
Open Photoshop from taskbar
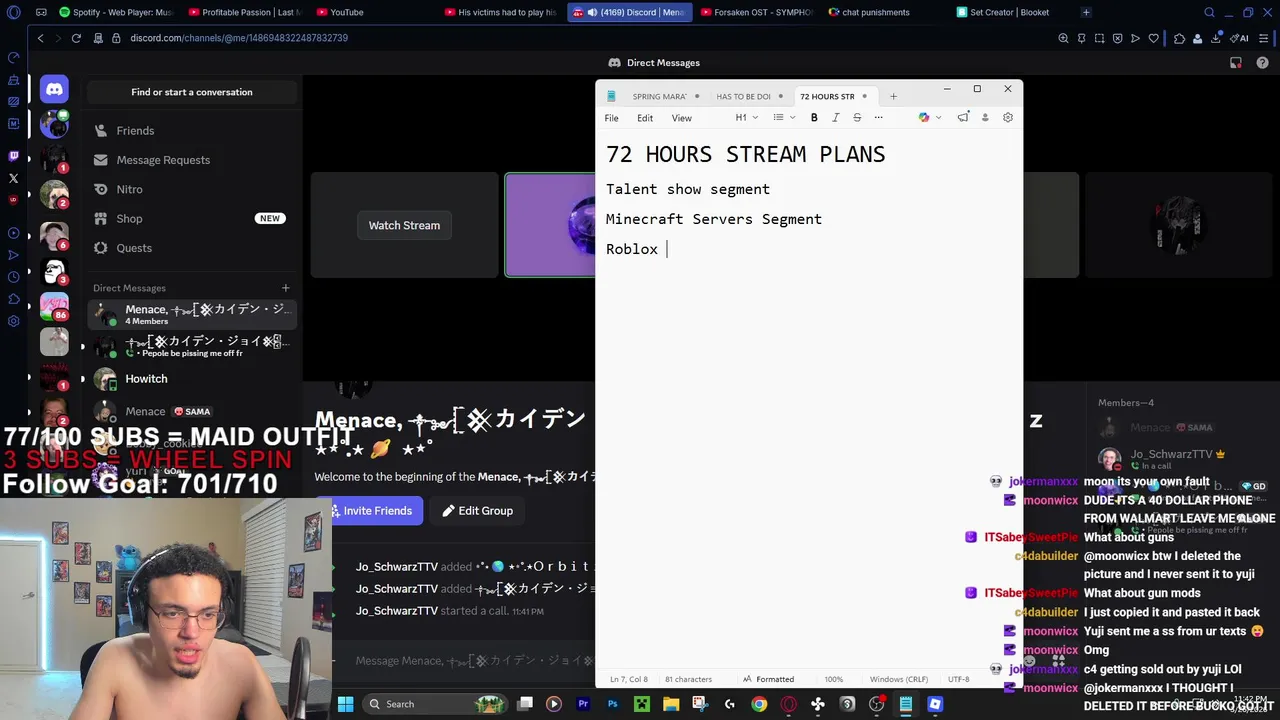[612, 704]
